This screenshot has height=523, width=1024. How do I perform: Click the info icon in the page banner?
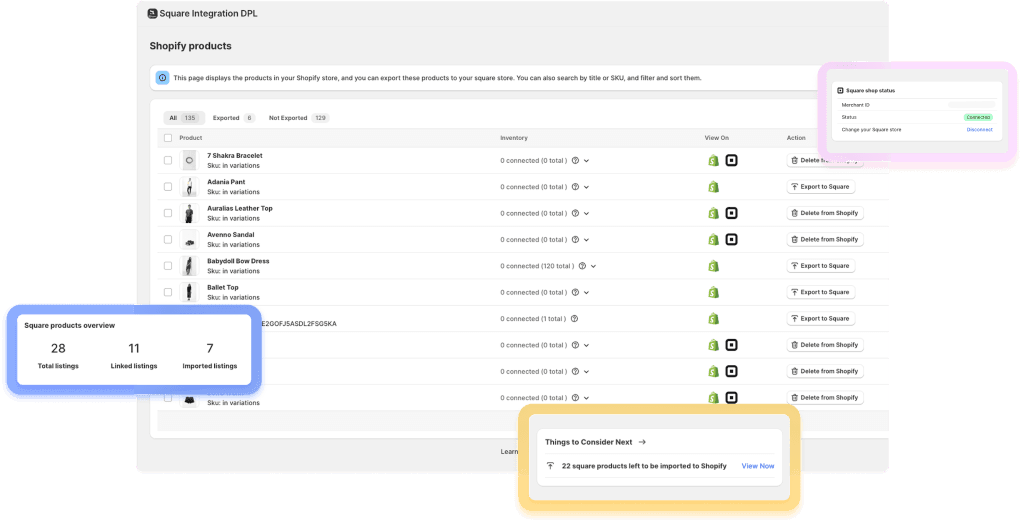[x=162, y=78]
